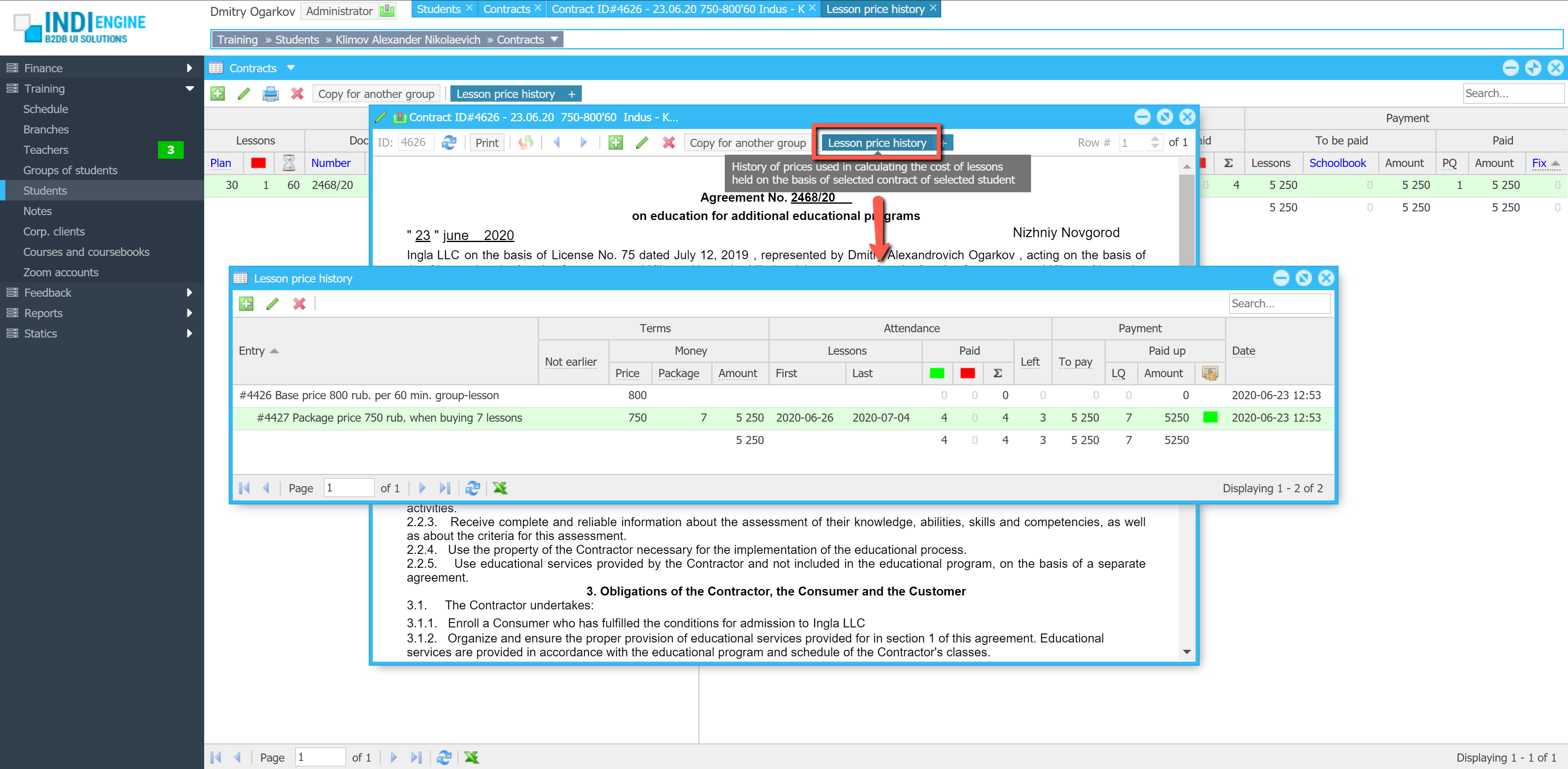
Task: Click the Excel export icon in Lesson price history
Action: click(500, 488)
